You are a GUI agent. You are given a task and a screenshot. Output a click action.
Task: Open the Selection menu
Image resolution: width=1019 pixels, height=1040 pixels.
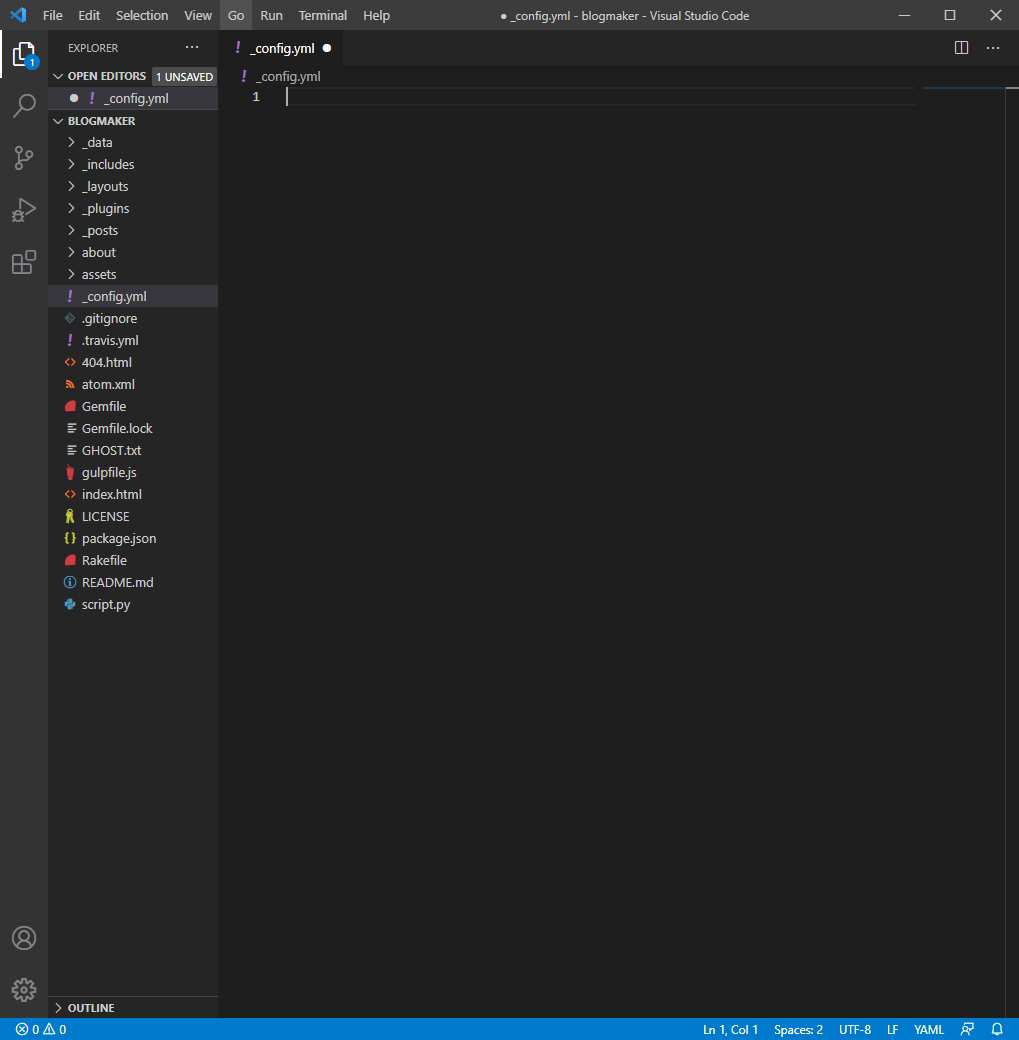pos(142,15)
